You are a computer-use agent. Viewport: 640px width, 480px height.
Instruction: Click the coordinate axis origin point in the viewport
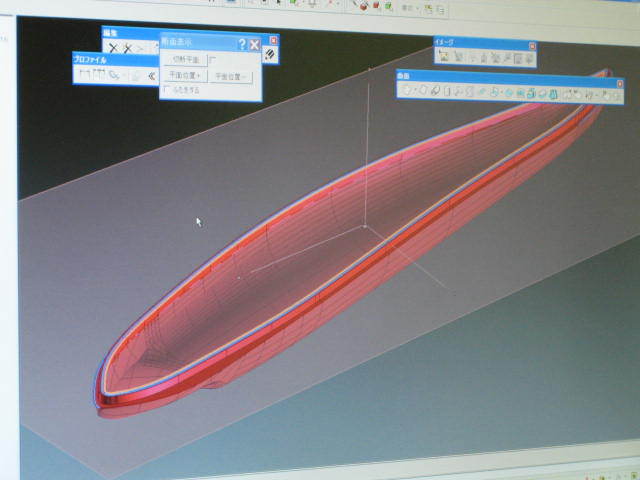click(x=364, y=226)
